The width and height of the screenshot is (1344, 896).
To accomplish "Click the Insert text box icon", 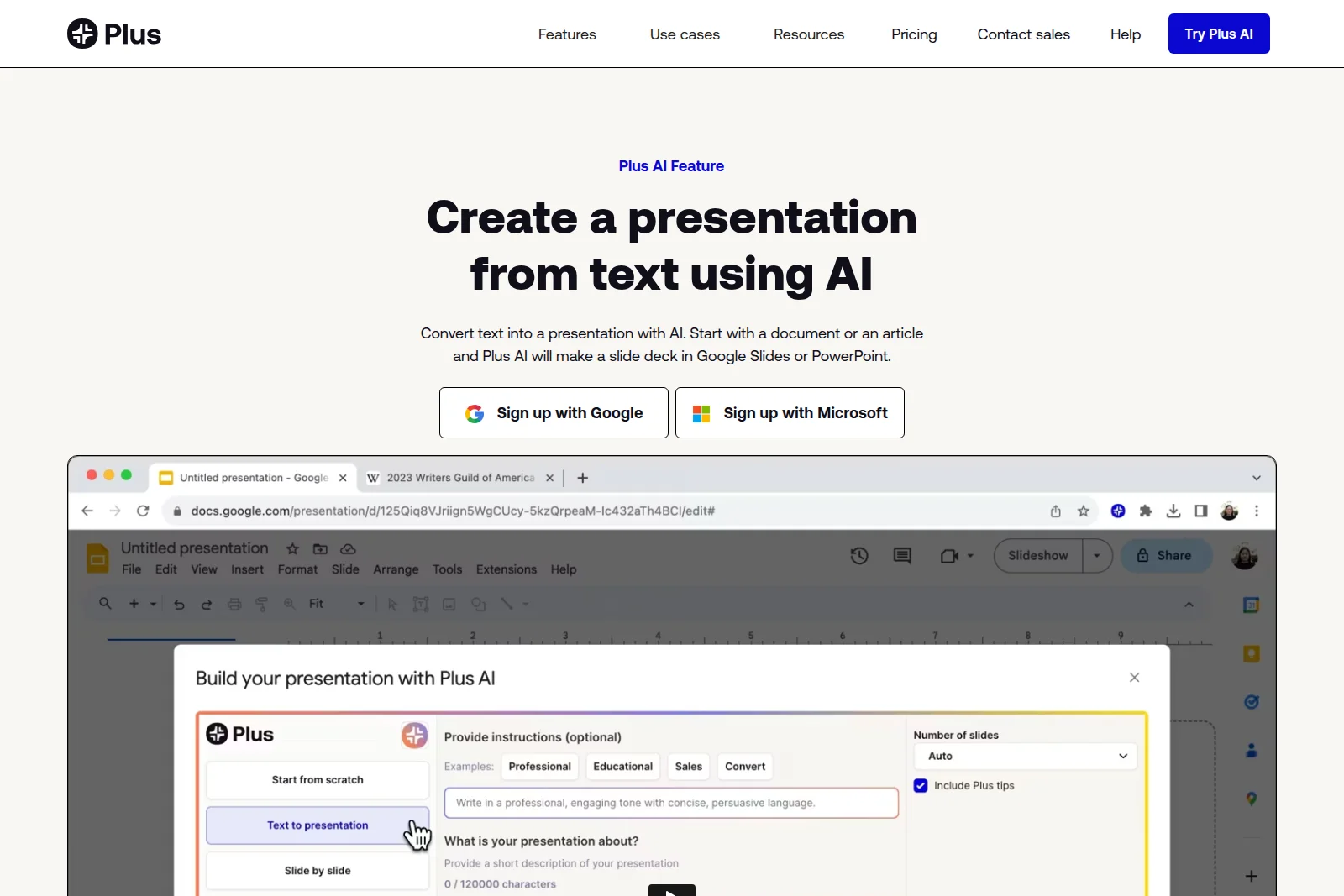I will coord(421,604).
